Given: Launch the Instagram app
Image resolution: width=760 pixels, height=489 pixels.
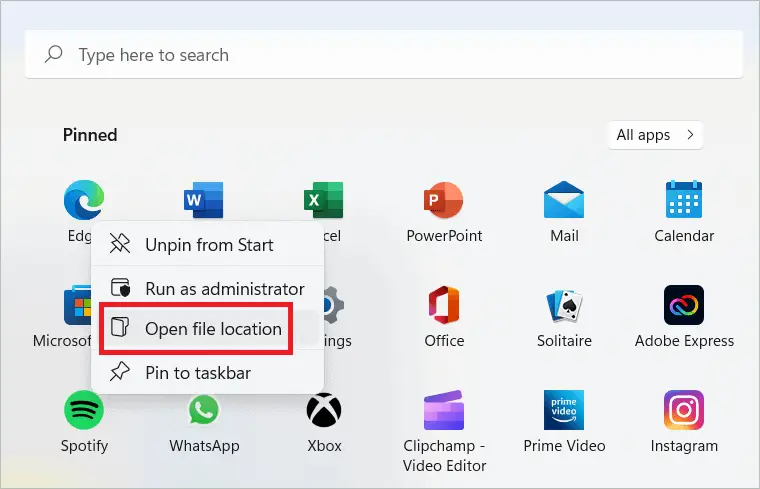Looking at the screenshot, I should [684, 410].
